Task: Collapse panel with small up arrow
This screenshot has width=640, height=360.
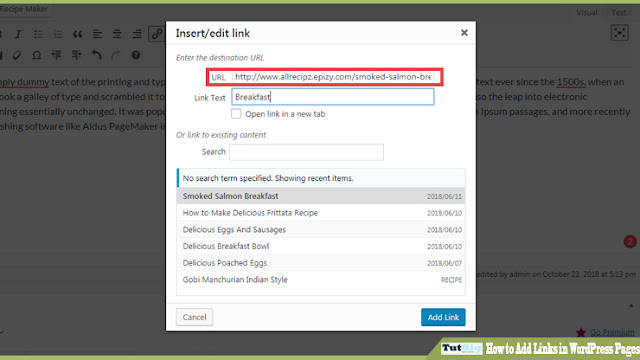Action: pyautogui.click(x=631, y=305)
